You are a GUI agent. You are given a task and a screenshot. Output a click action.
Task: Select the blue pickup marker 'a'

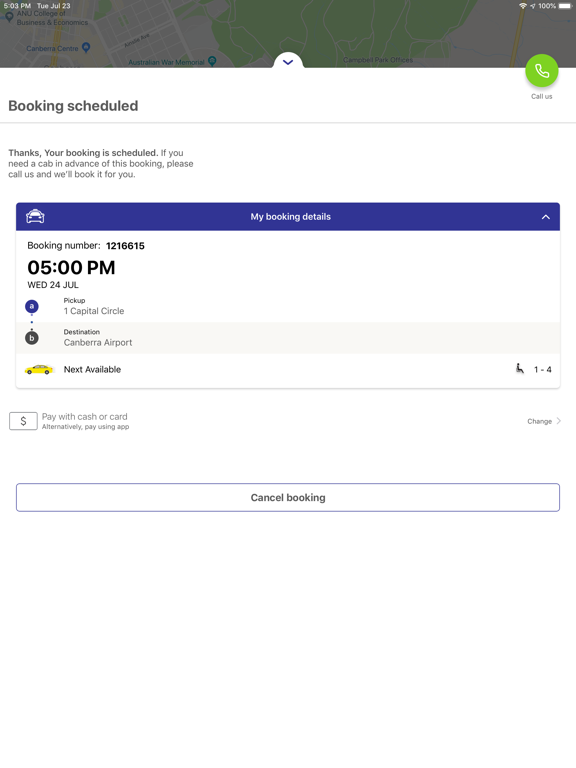pos(32,307)
